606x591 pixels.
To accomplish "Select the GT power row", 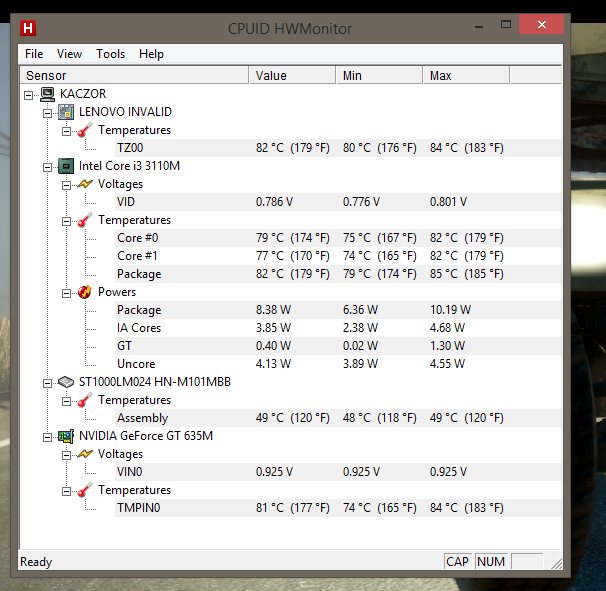I will [x=338, y=346].
